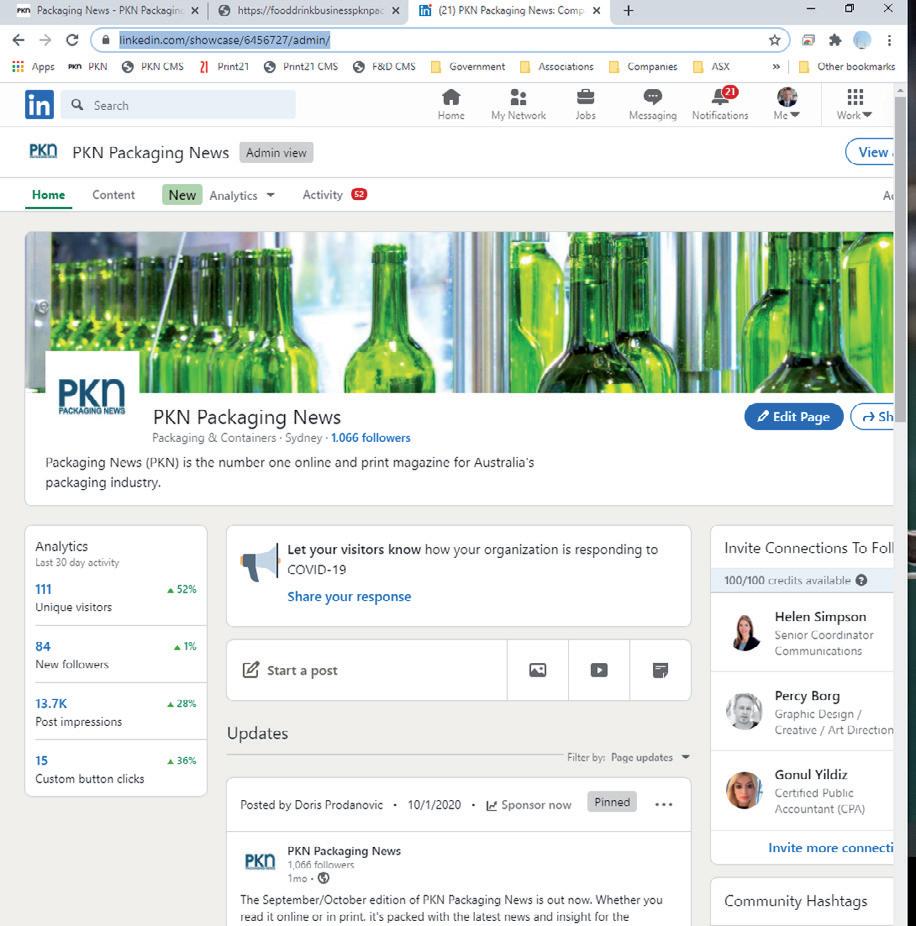Click the LinkedIn logo icon
The image size is (916, 926).
point(39,105)
